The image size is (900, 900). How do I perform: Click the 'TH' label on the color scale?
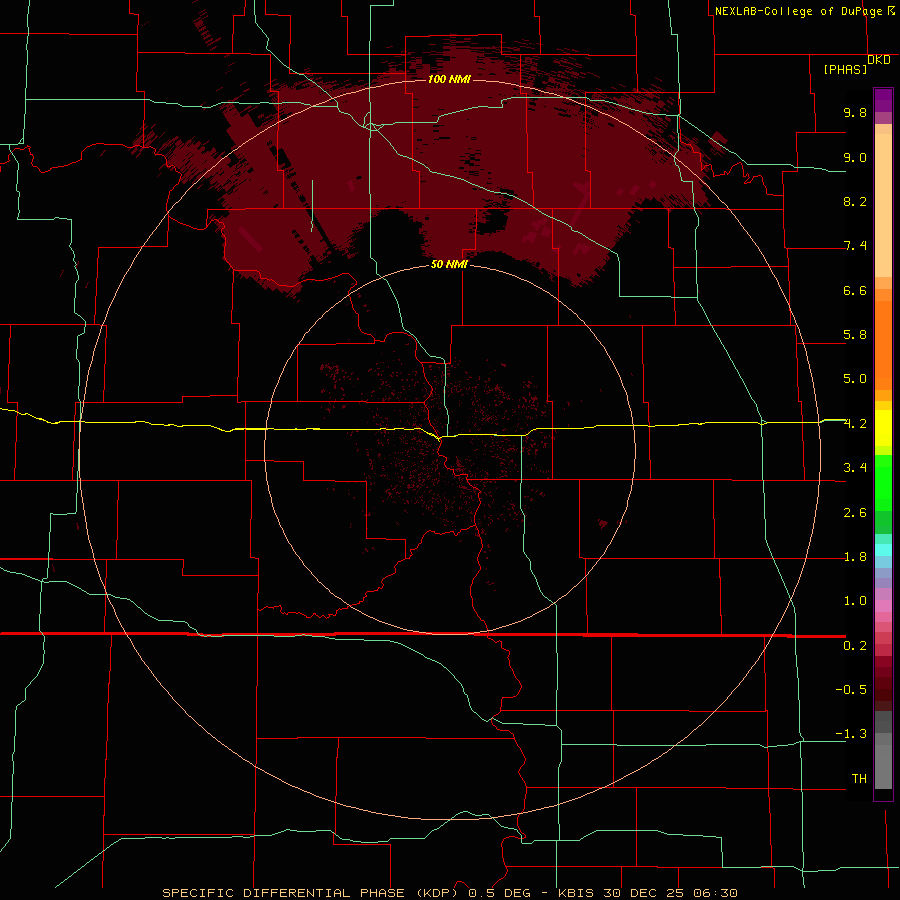tap(859, 779)
